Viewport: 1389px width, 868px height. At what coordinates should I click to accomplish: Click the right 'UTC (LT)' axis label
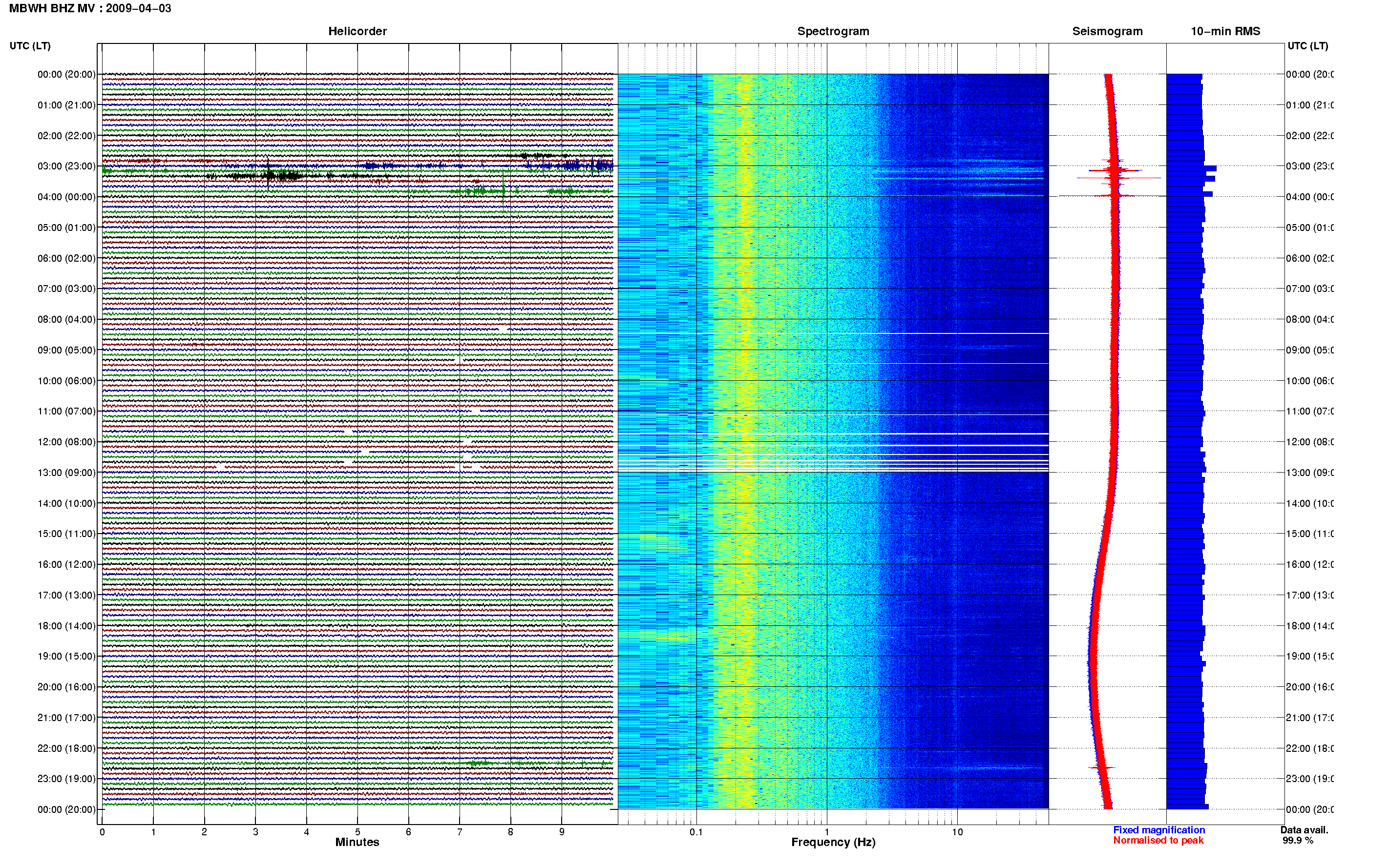[1307, 46]
